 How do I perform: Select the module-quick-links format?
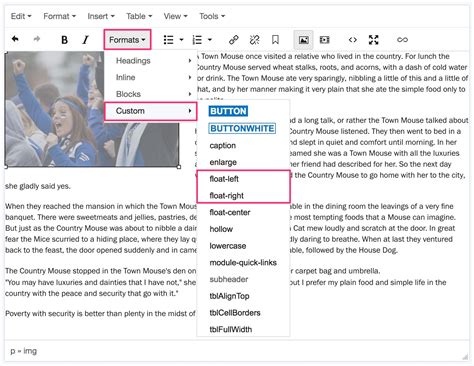[x=243, y=263]
